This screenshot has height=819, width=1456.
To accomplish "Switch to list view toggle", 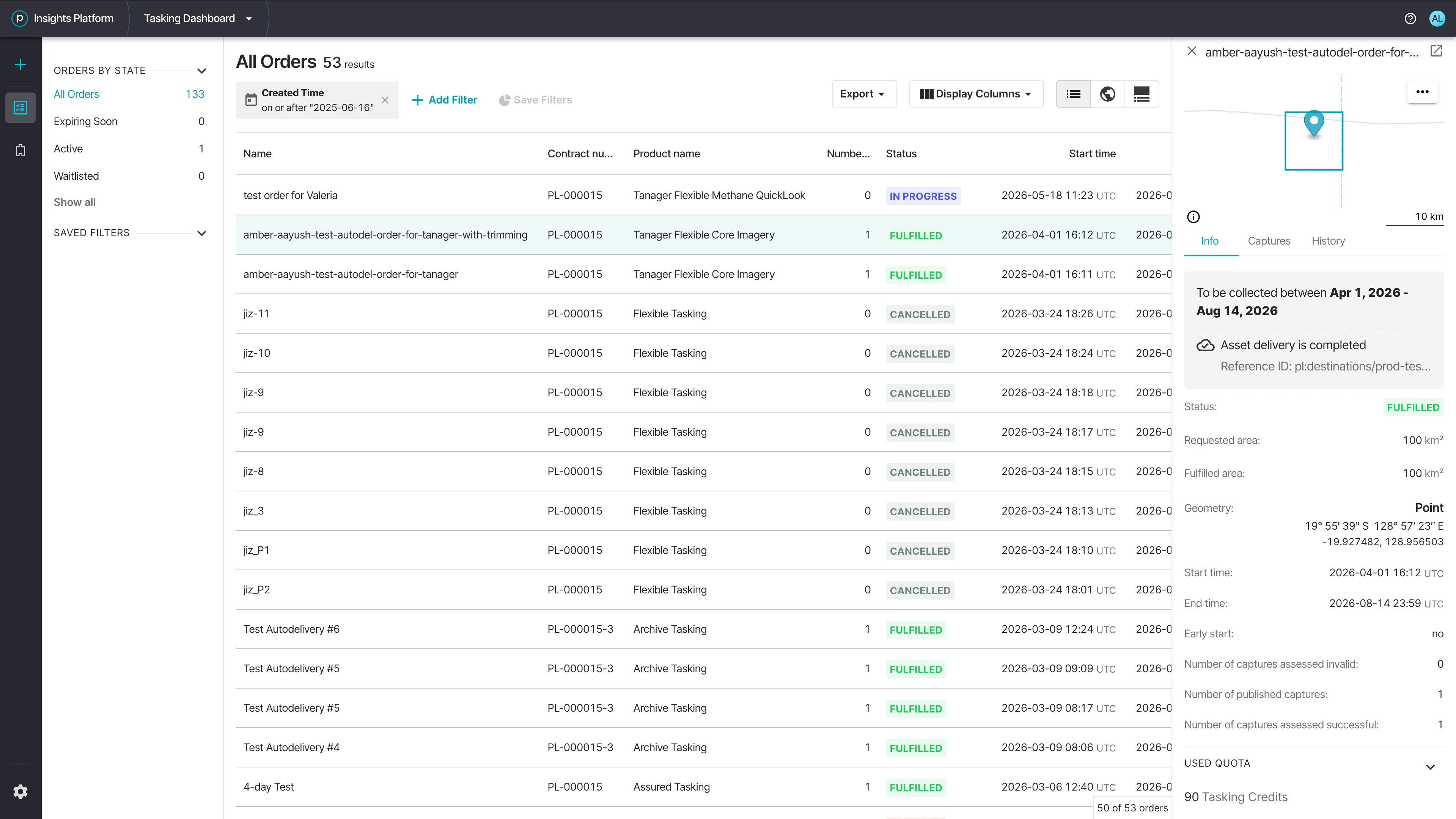I will tap(1073, 94).
